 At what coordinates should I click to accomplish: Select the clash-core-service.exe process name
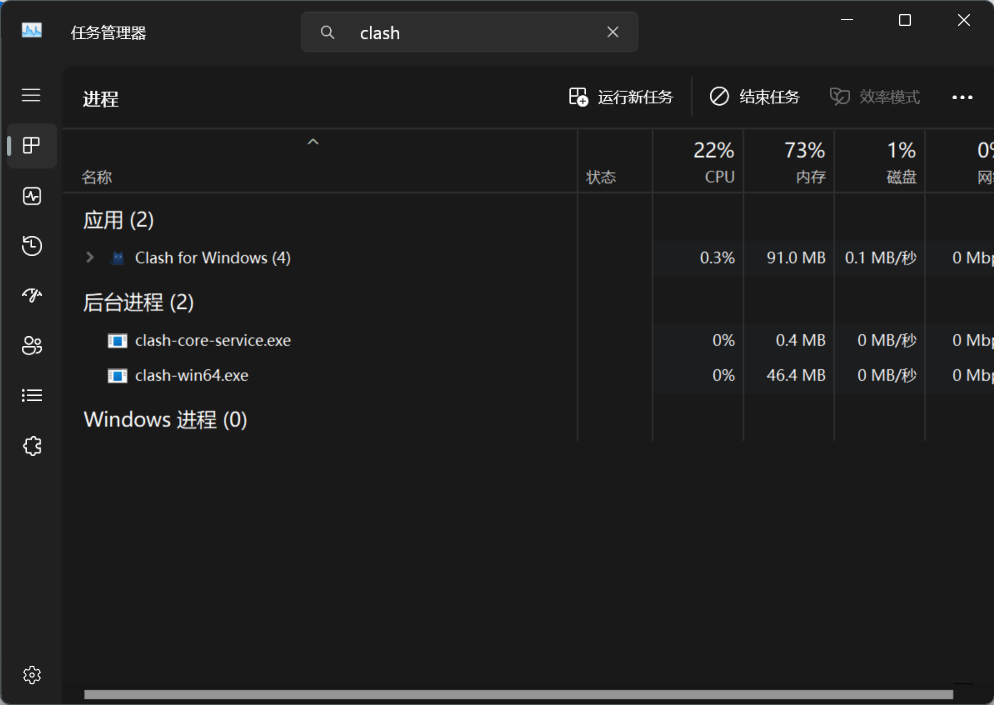click(x=213, y=340)
